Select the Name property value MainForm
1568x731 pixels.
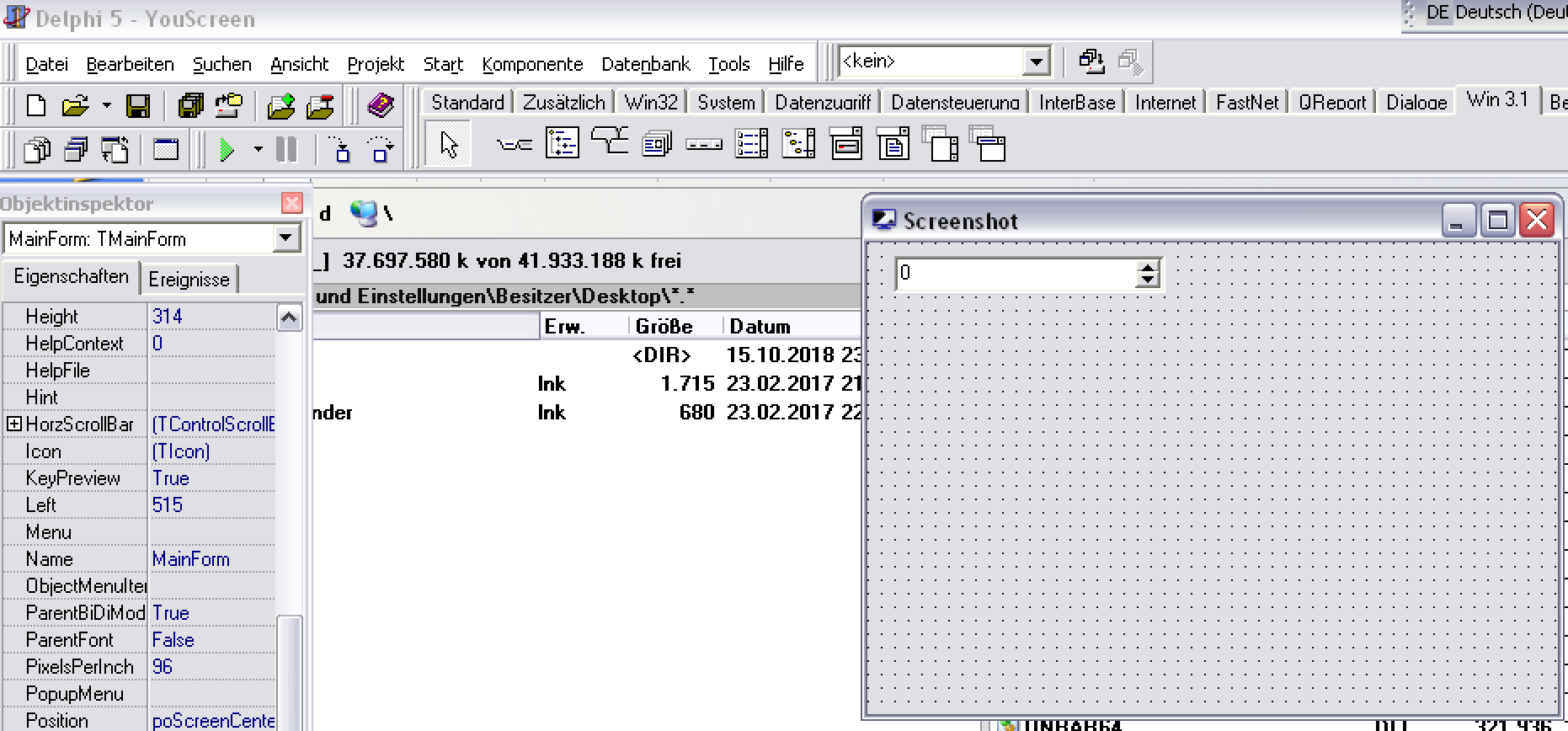(x=212, y=559)
